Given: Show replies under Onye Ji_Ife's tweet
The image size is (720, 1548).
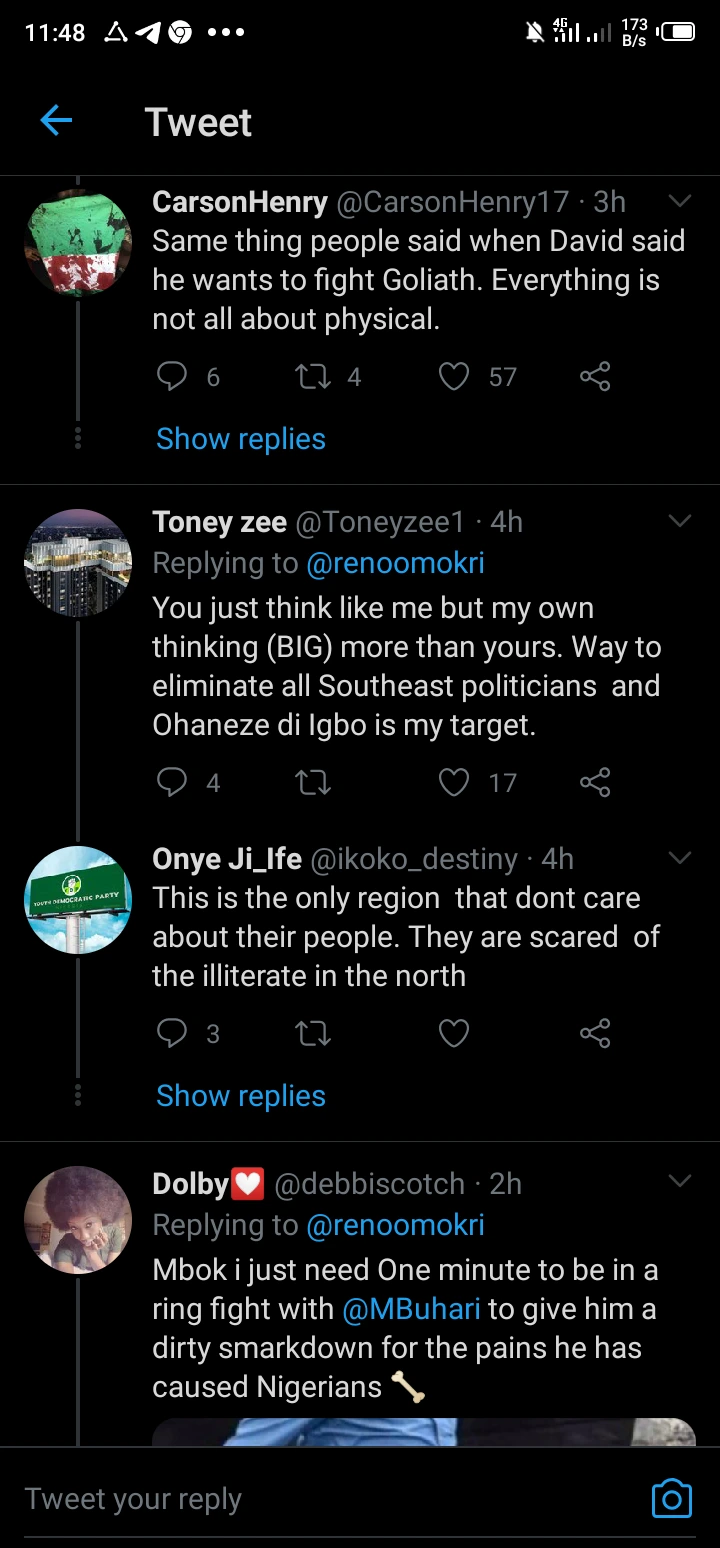Looking at the screenshot, I should [241, 1096].
